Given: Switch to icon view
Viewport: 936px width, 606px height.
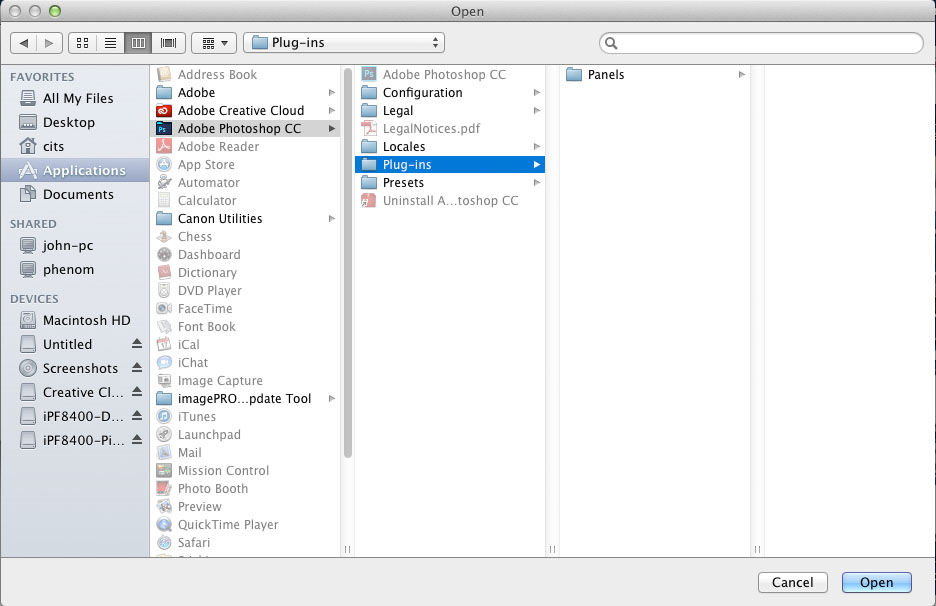Looking at the screenshot, I should point(82,42).
